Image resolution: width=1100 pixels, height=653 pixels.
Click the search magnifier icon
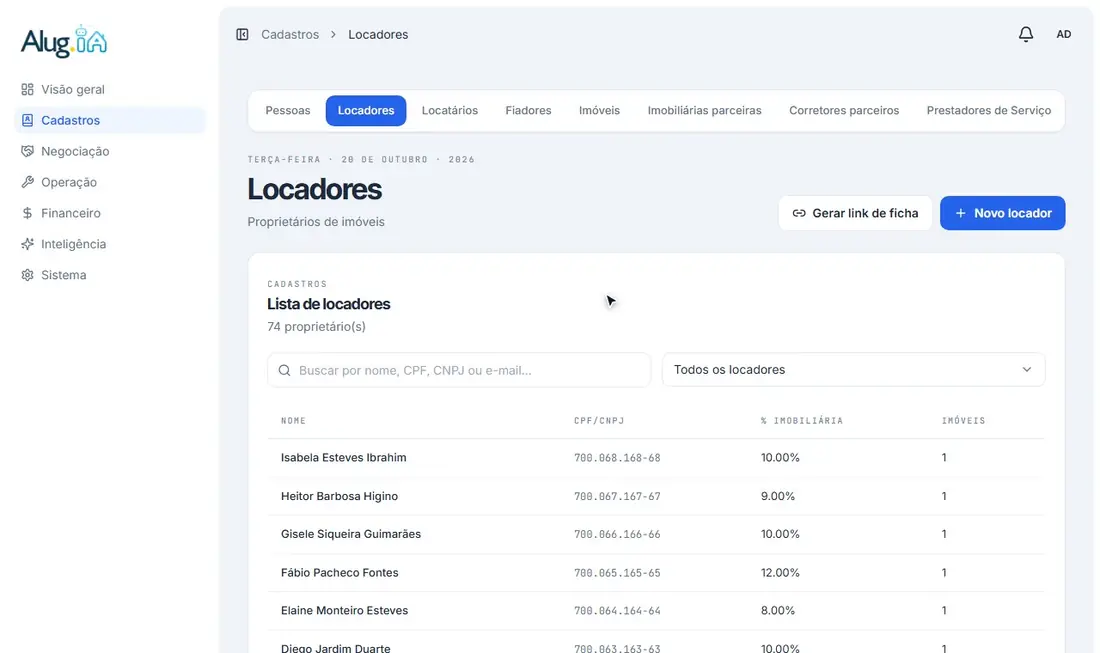tap(284, 370)
